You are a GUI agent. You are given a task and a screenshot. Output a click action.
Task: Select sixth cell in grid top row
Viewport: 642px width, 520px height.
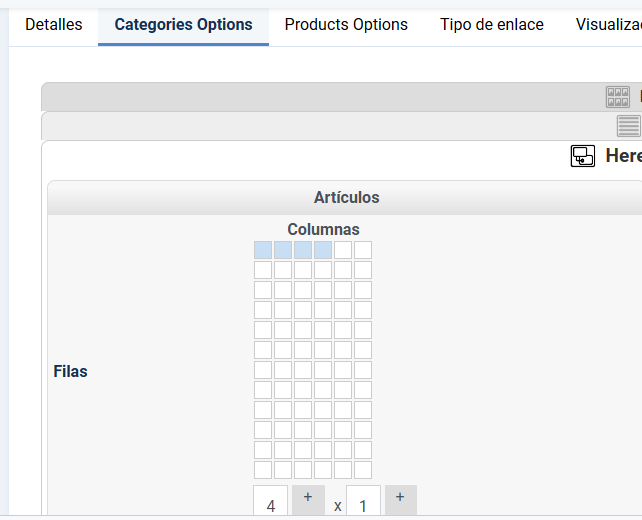(x=363, y=250)
